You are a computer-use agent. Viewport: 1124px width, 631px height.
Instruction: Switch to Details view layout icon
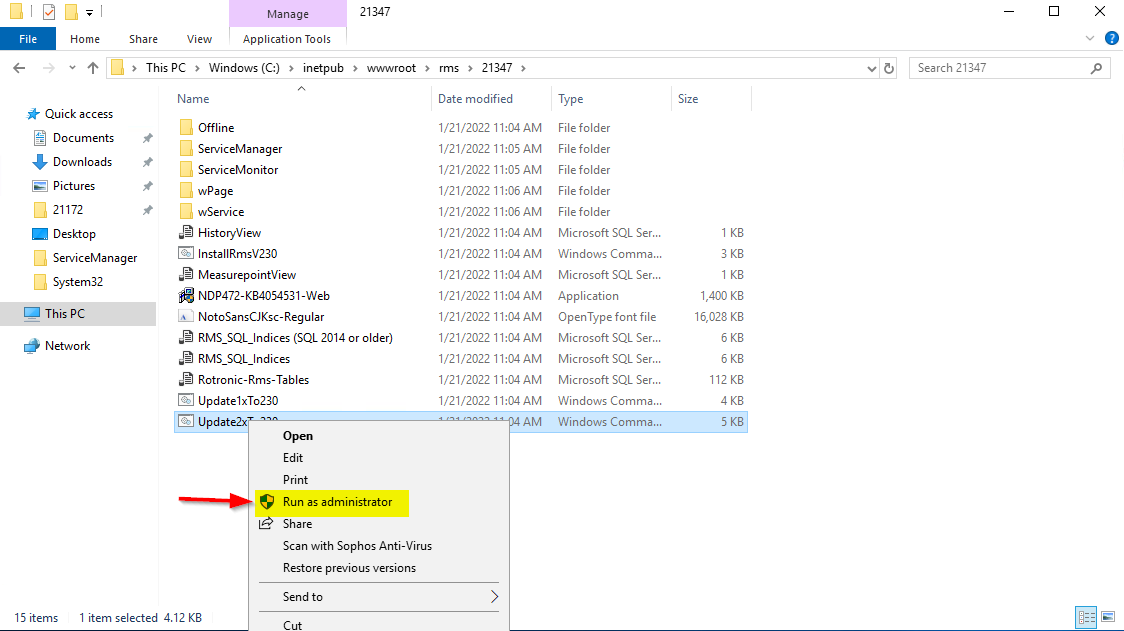click(x=1087, y=617)
